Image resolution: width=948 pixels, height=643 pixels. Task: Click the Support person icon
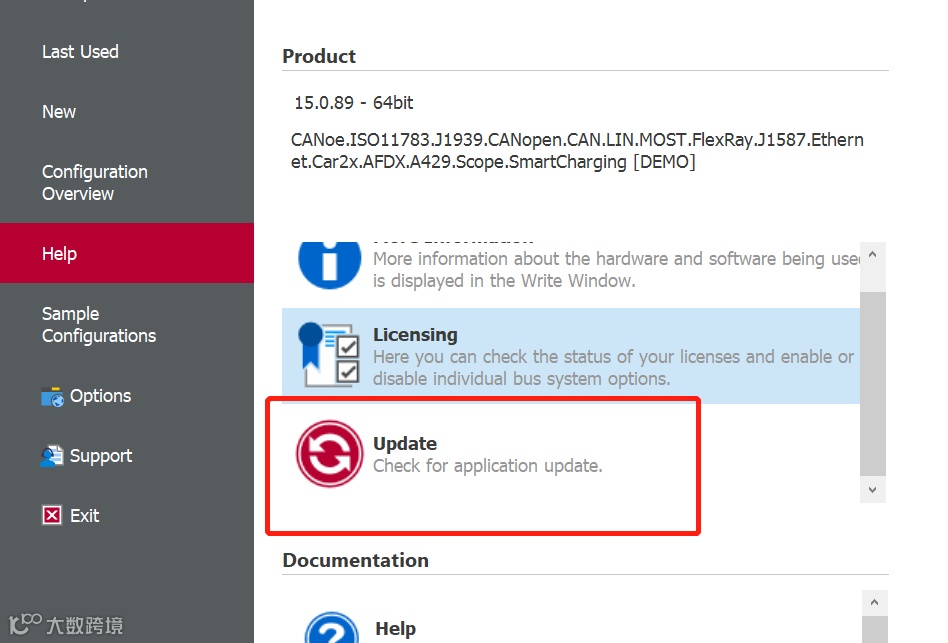(52, 456)
